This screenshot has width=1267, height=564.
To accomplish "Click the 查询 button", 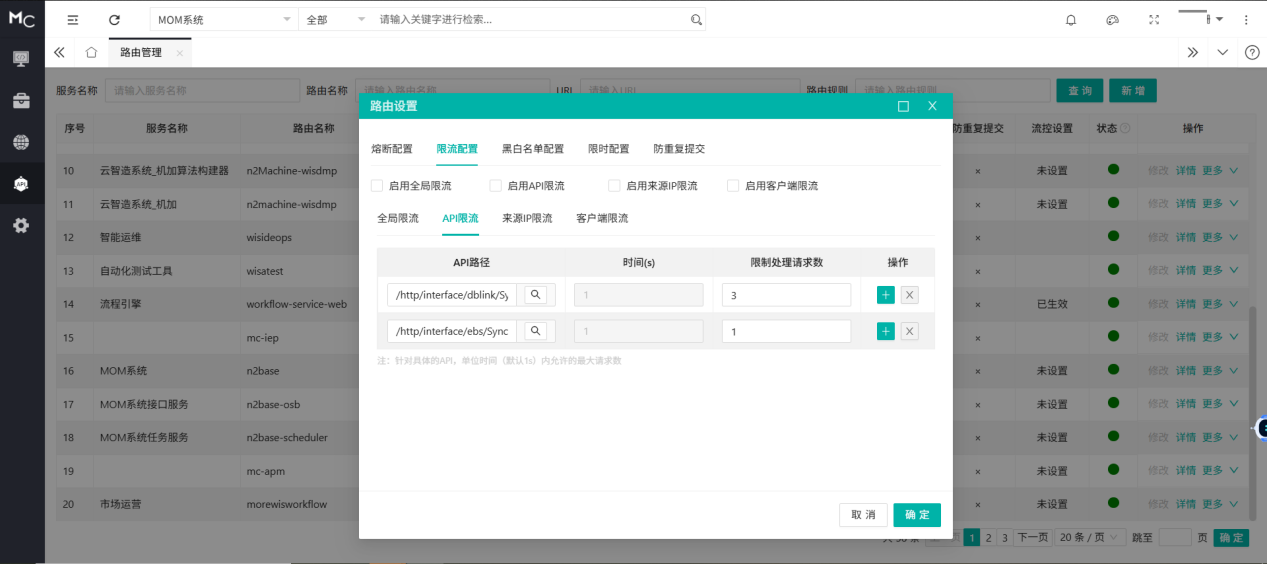I will [1080, 90].
